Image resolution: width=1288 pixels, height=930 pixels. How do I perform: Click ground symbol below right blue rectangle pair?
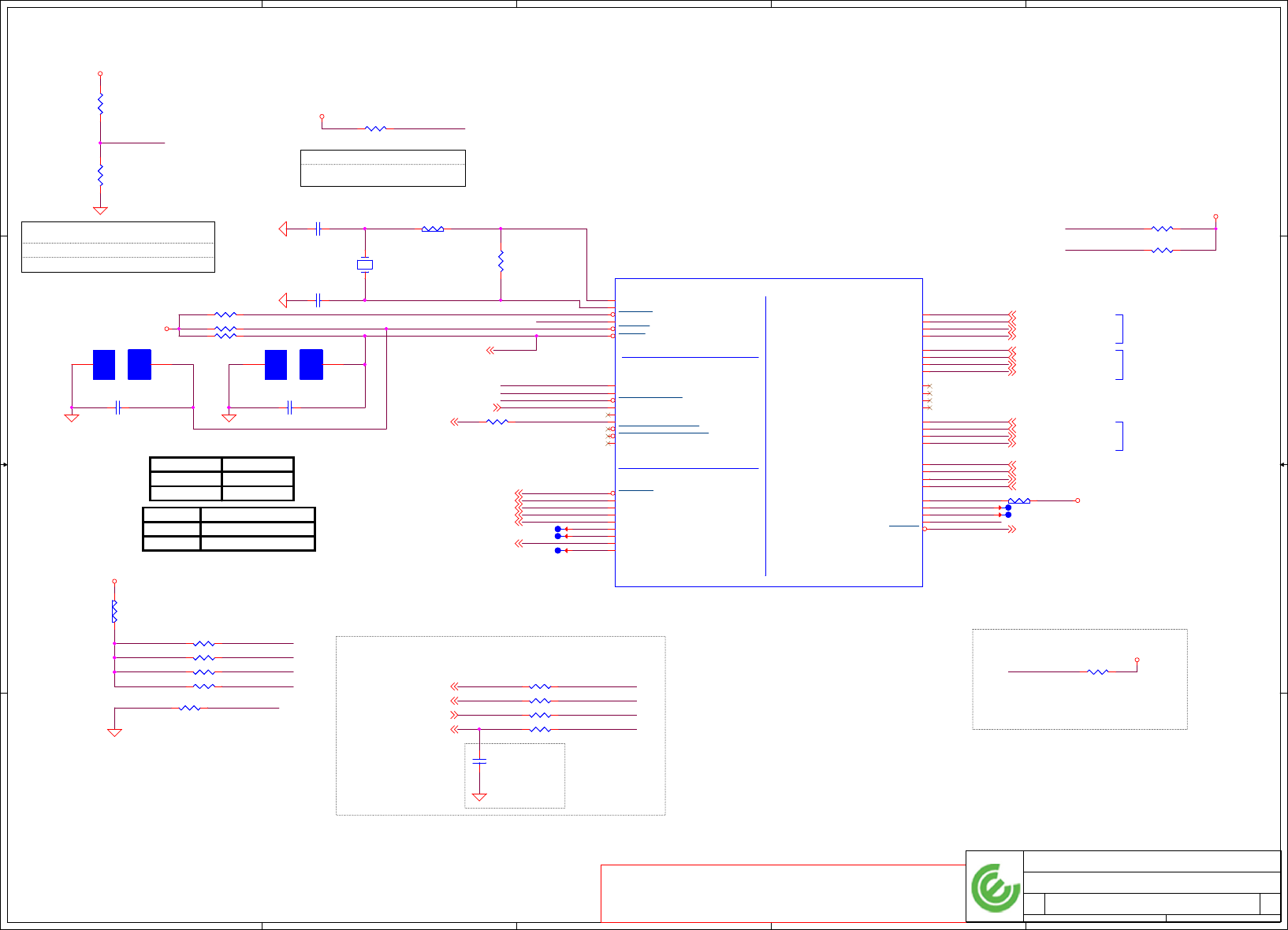tap(229, 418)
